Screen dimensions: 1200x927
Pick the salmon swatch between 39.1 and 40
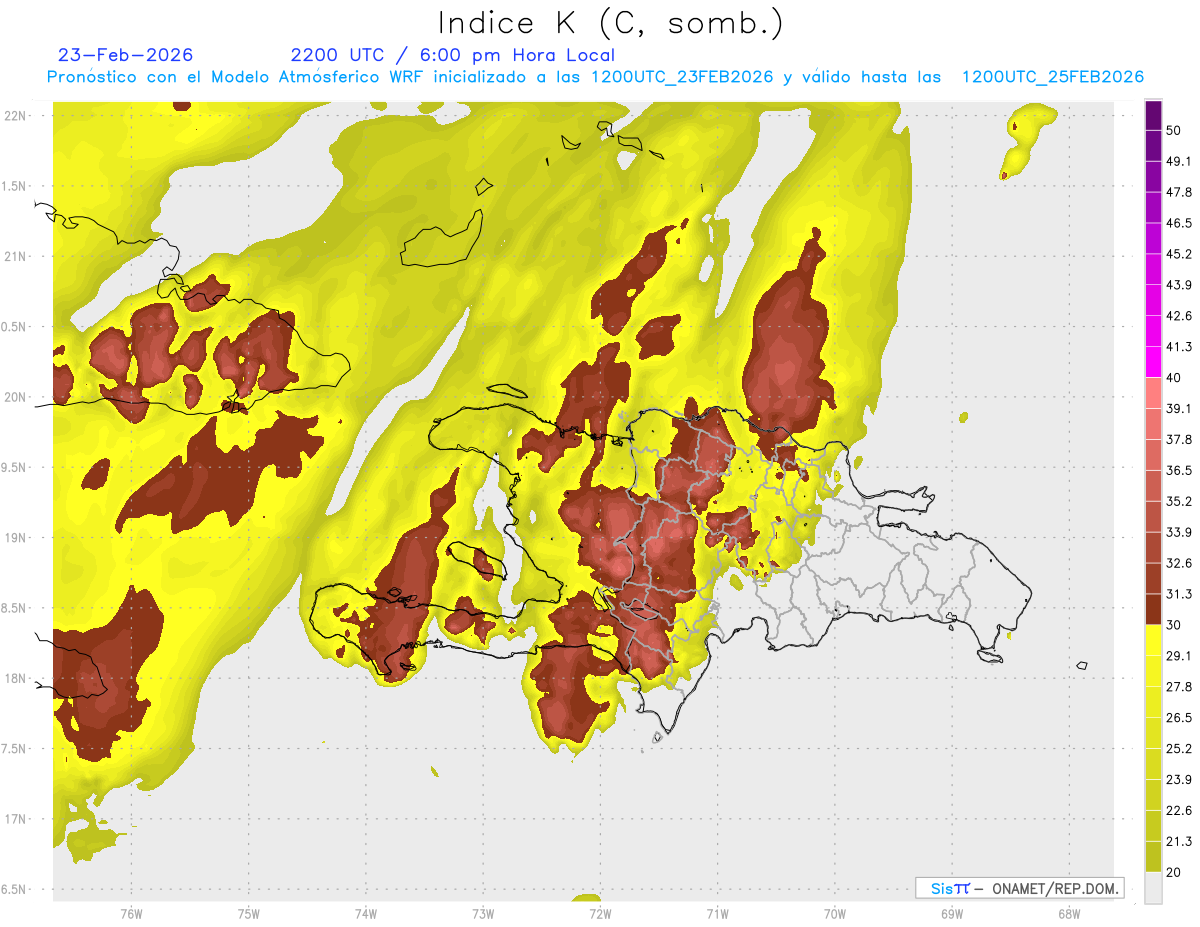pyautogui.click(x=1153, y=393)
